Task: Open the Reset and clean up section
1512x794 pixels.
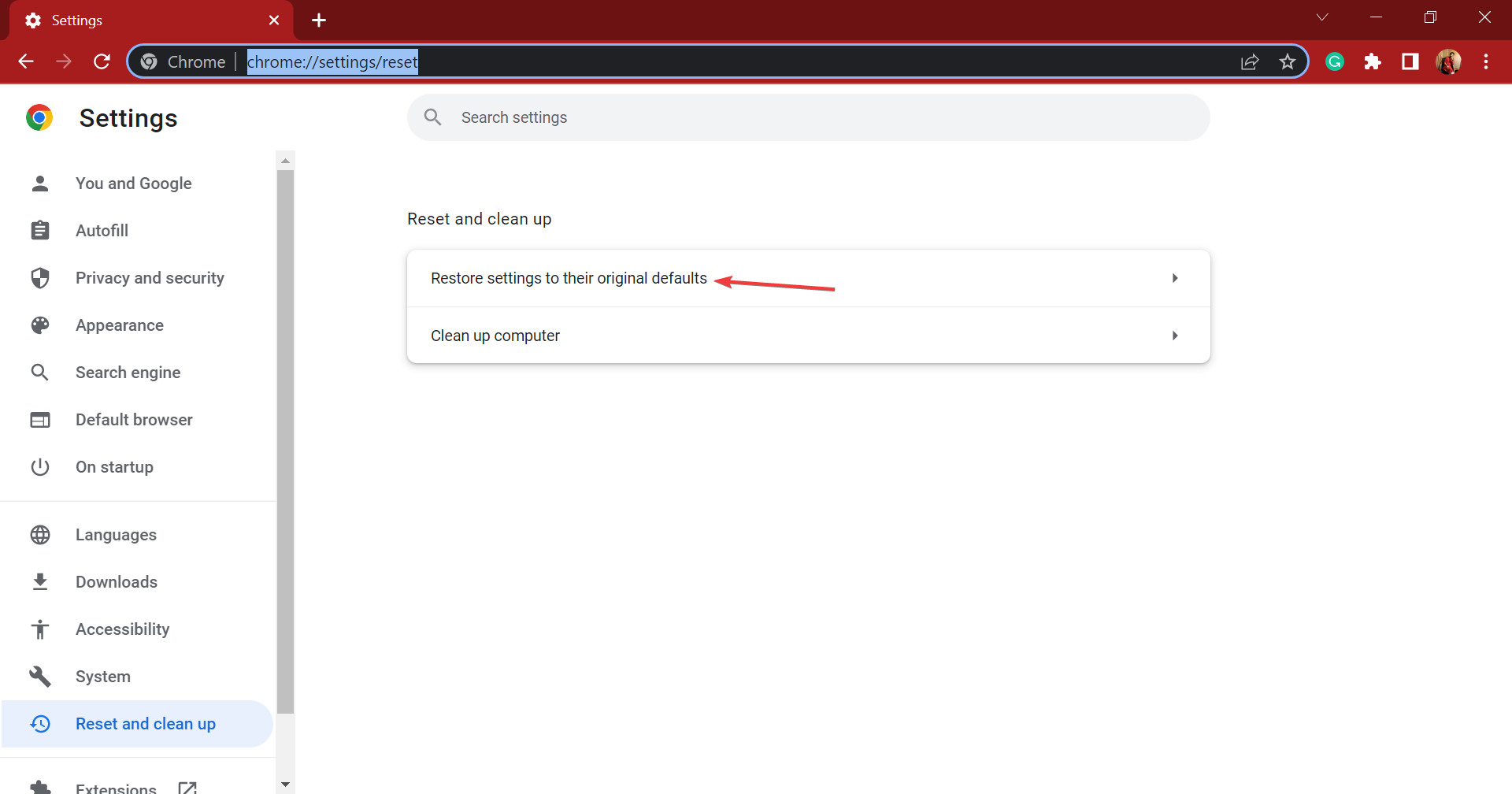Action: pos(146,723)
